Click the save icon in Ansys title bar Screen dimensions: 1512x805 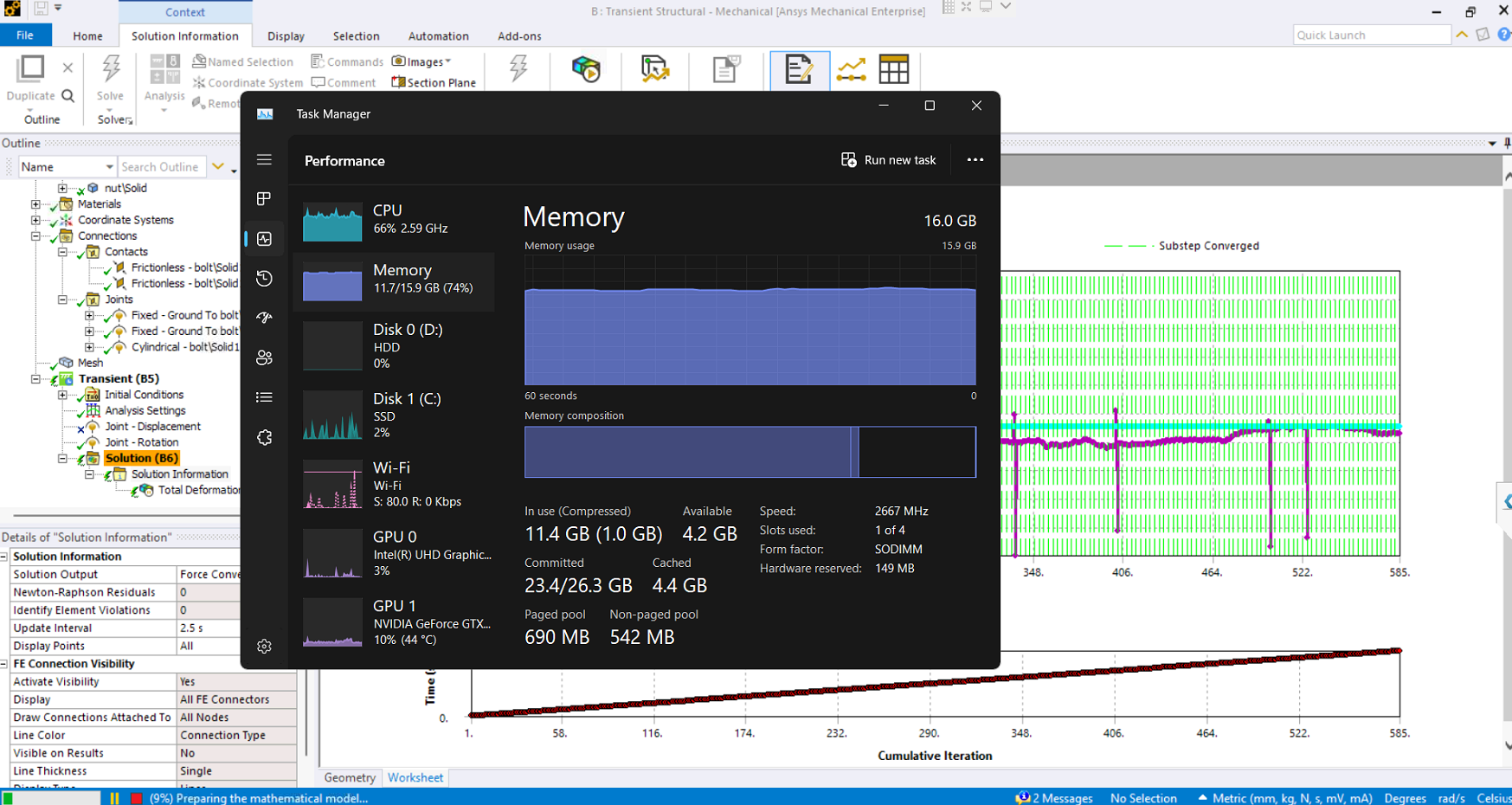(40, 9)
